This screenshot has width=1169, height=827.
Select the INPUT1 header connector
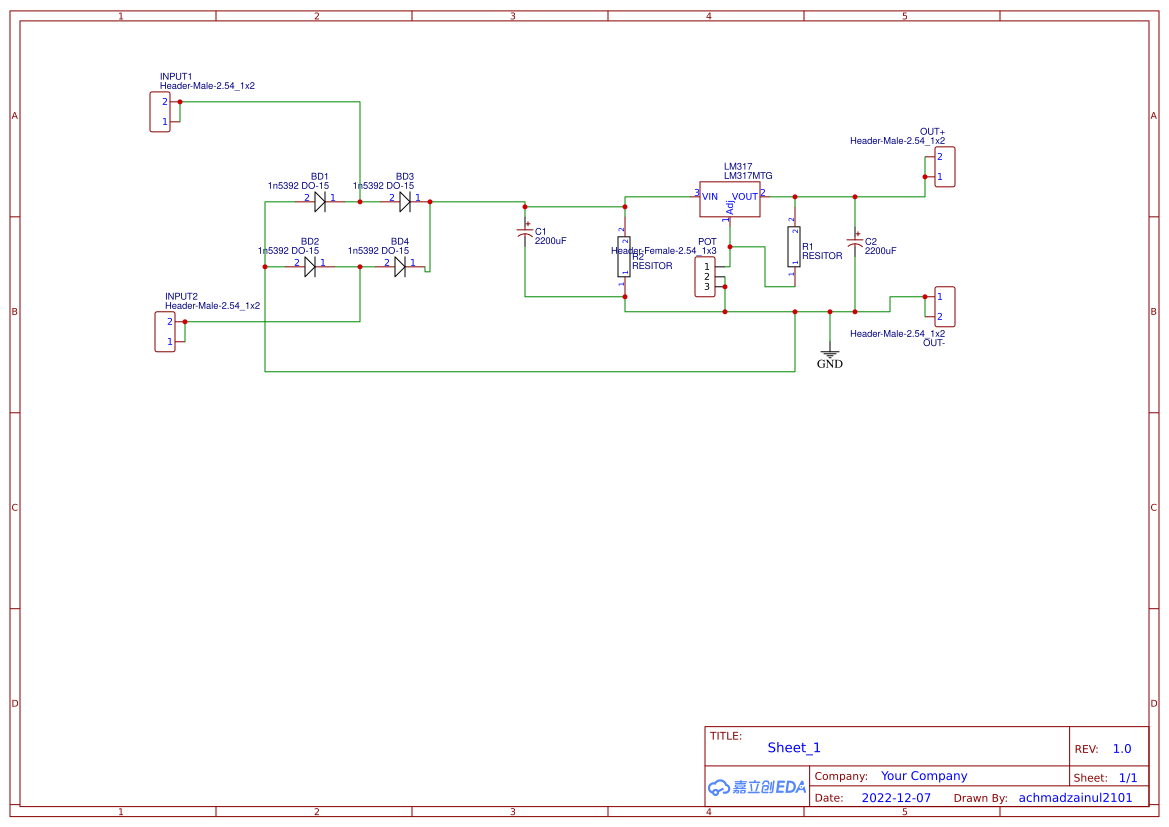(x=161, y=112)
